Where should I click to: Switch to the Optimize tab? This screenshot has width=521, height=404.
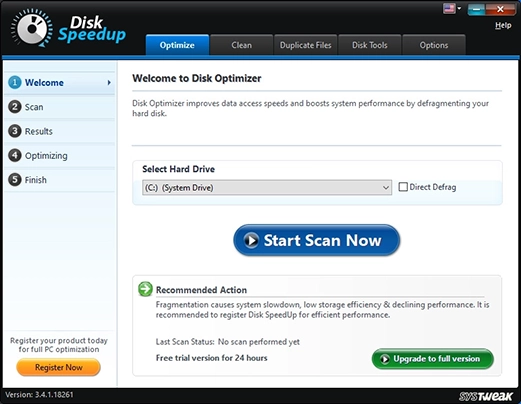tap(177, 45)
